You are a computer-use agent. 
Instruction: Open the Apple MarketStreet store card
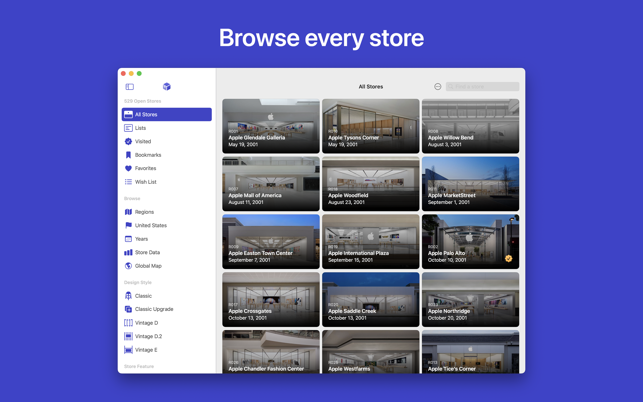coord(470,184)
